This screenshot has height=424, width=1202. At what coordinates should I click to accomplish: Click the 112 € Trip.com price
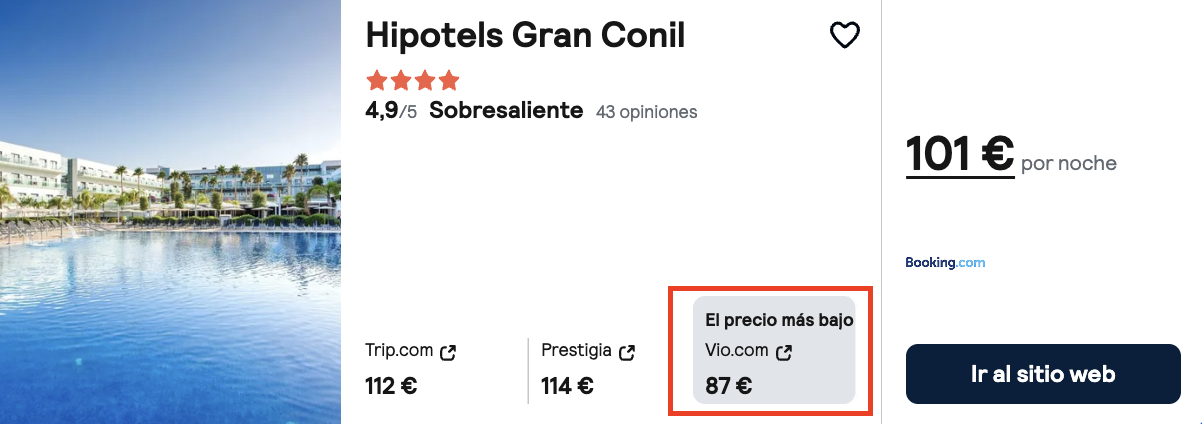[x=392, y=385]
